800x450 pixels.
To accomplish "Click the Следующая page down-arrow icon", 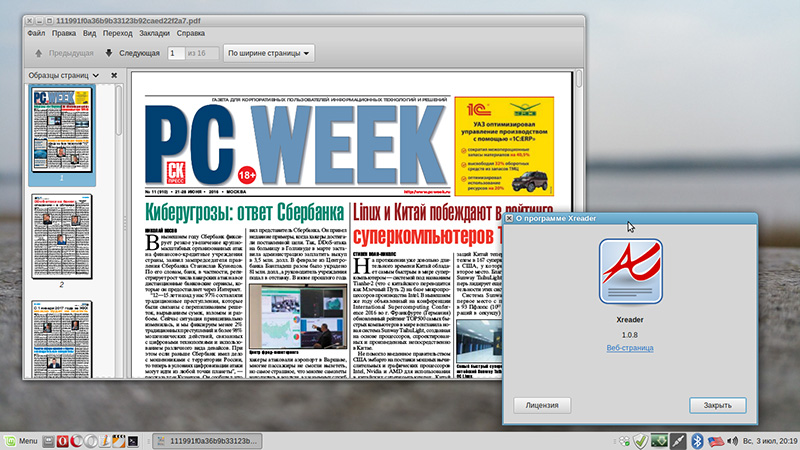I will (109, 53).
